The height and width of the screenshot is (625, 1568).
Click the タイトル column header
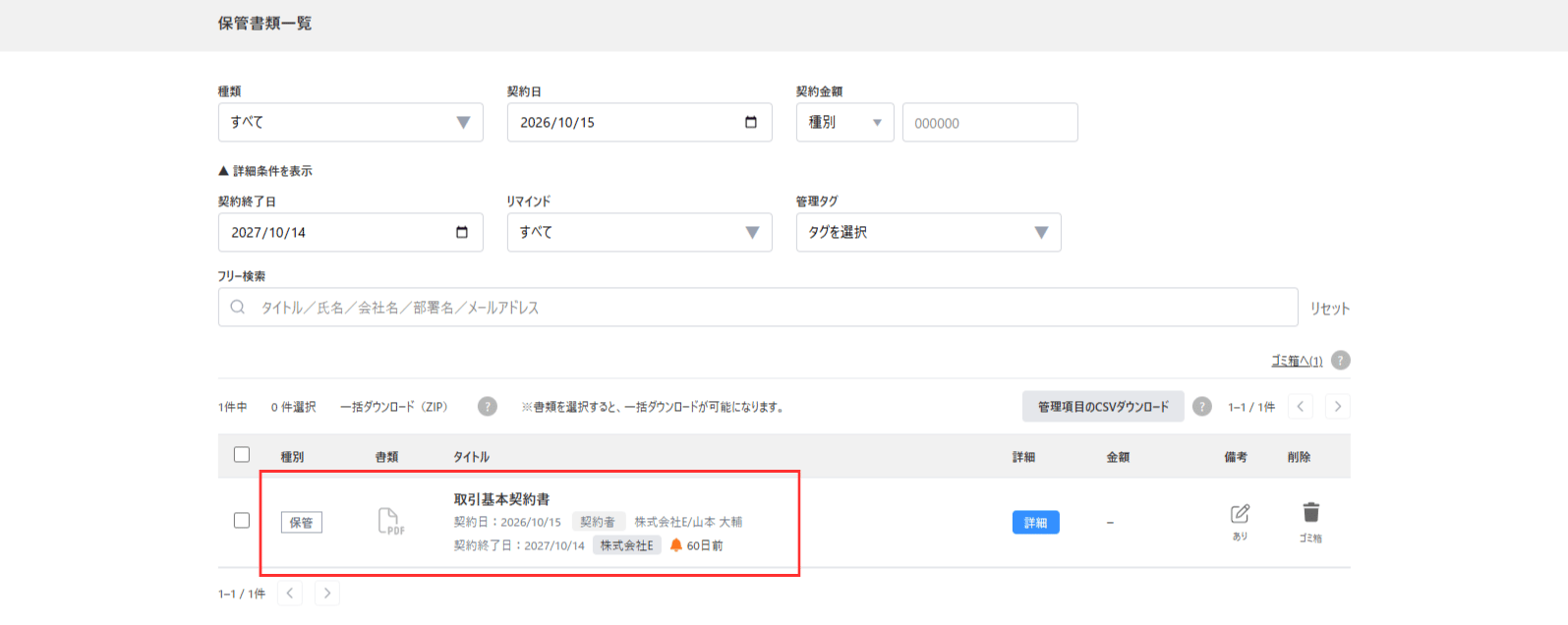(472, 457)
